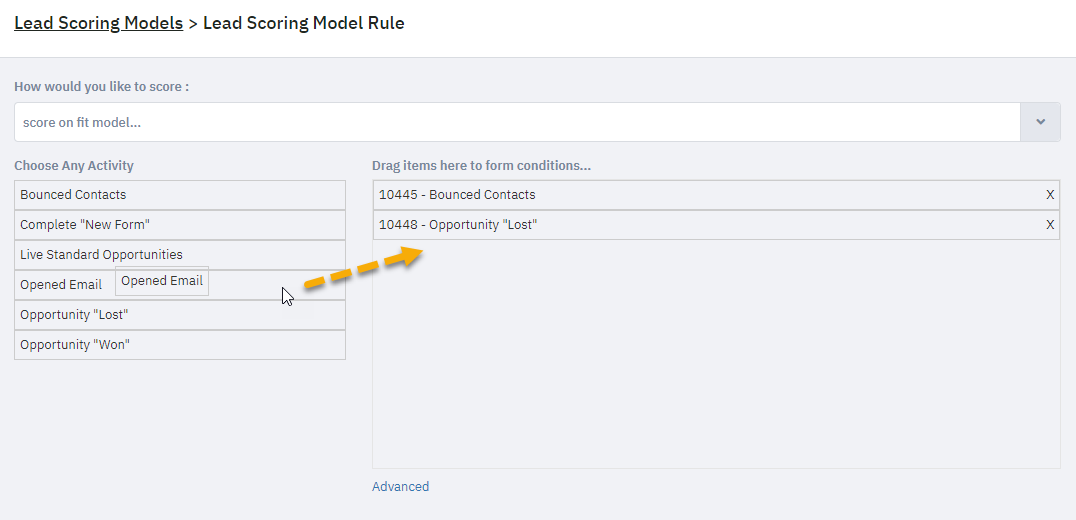This screenshot has height=520, width=1076.
Task: Remove the 10448 Opportunity "Lost" condition
Action: point(1050,224)
